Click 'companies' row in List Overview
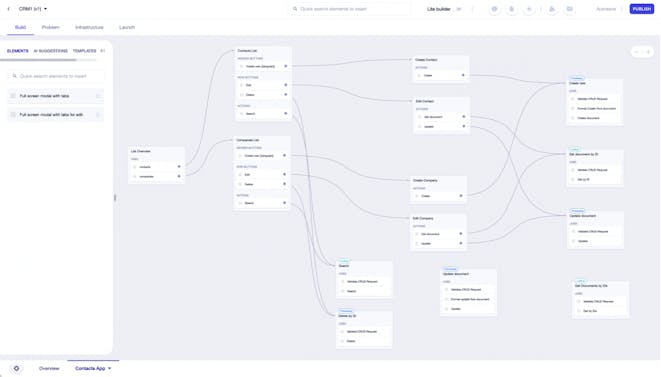The height and width of the screenshot is (377, 661). 156,176
